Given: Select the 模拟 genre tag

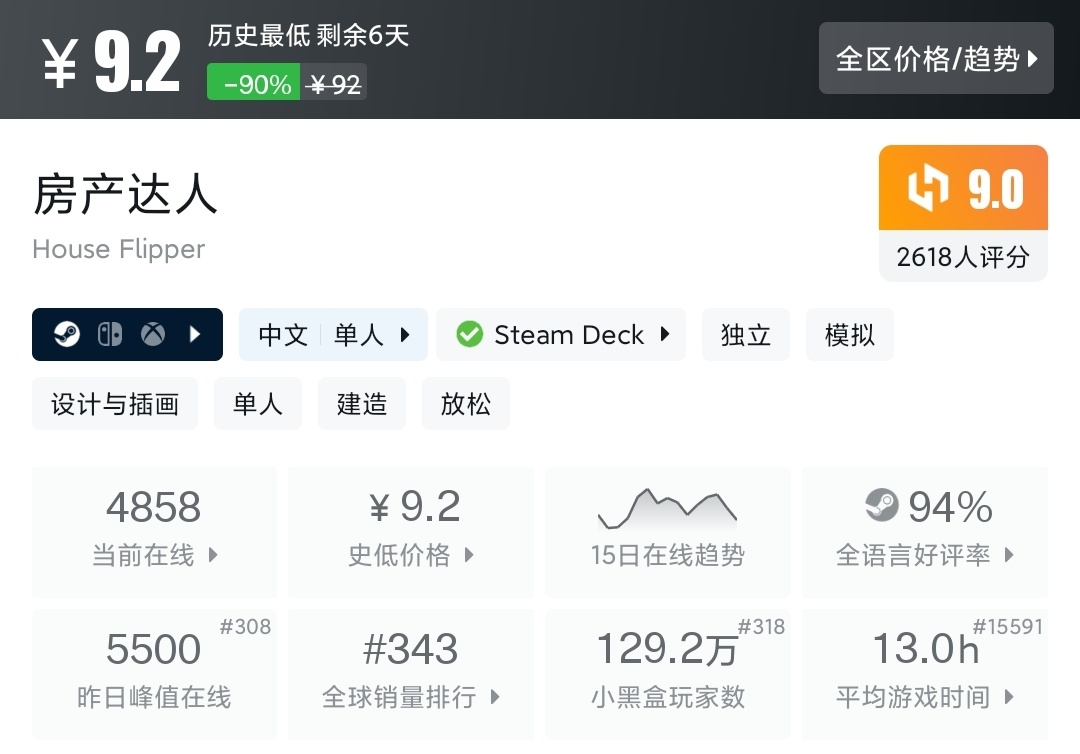Looking at the screenshot, I should click(x=850, y=334).
